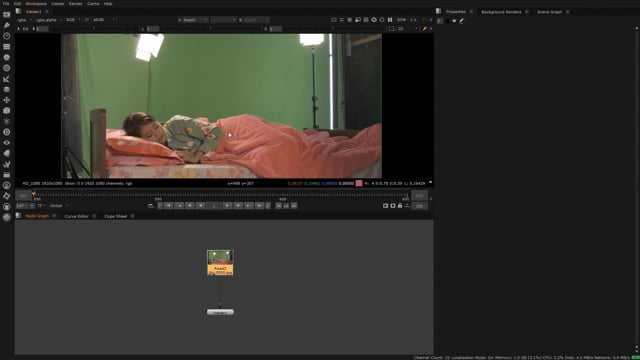Screen dimensions: 640x360
Task: Open the Keyer nodes toolbar menu
Action: coord(7,79)
